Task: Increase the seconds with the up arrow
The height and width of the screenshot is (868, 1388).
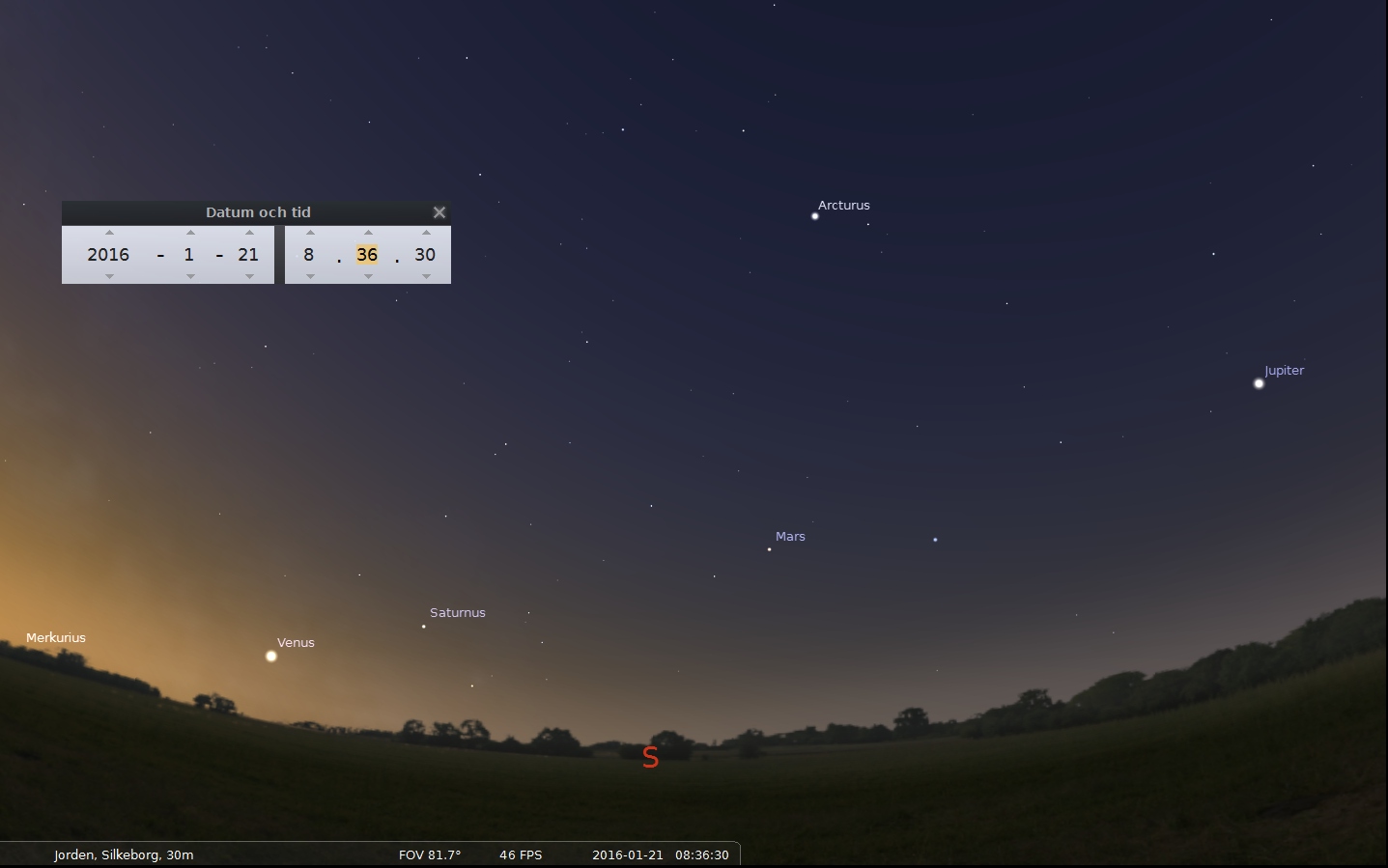Action: (x=426, y=233)
